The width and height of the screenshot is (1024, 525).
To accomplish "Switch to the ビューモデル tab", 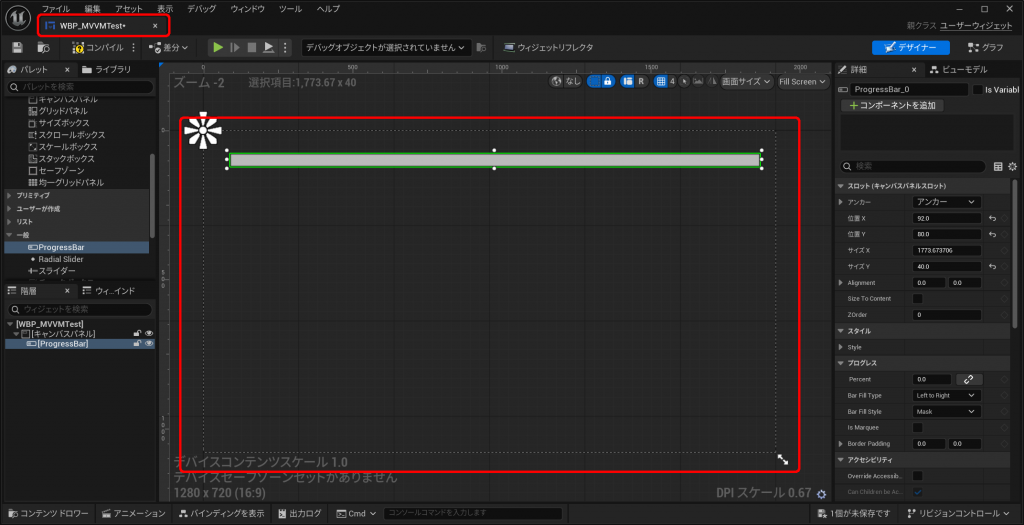I will pos(963,70).
